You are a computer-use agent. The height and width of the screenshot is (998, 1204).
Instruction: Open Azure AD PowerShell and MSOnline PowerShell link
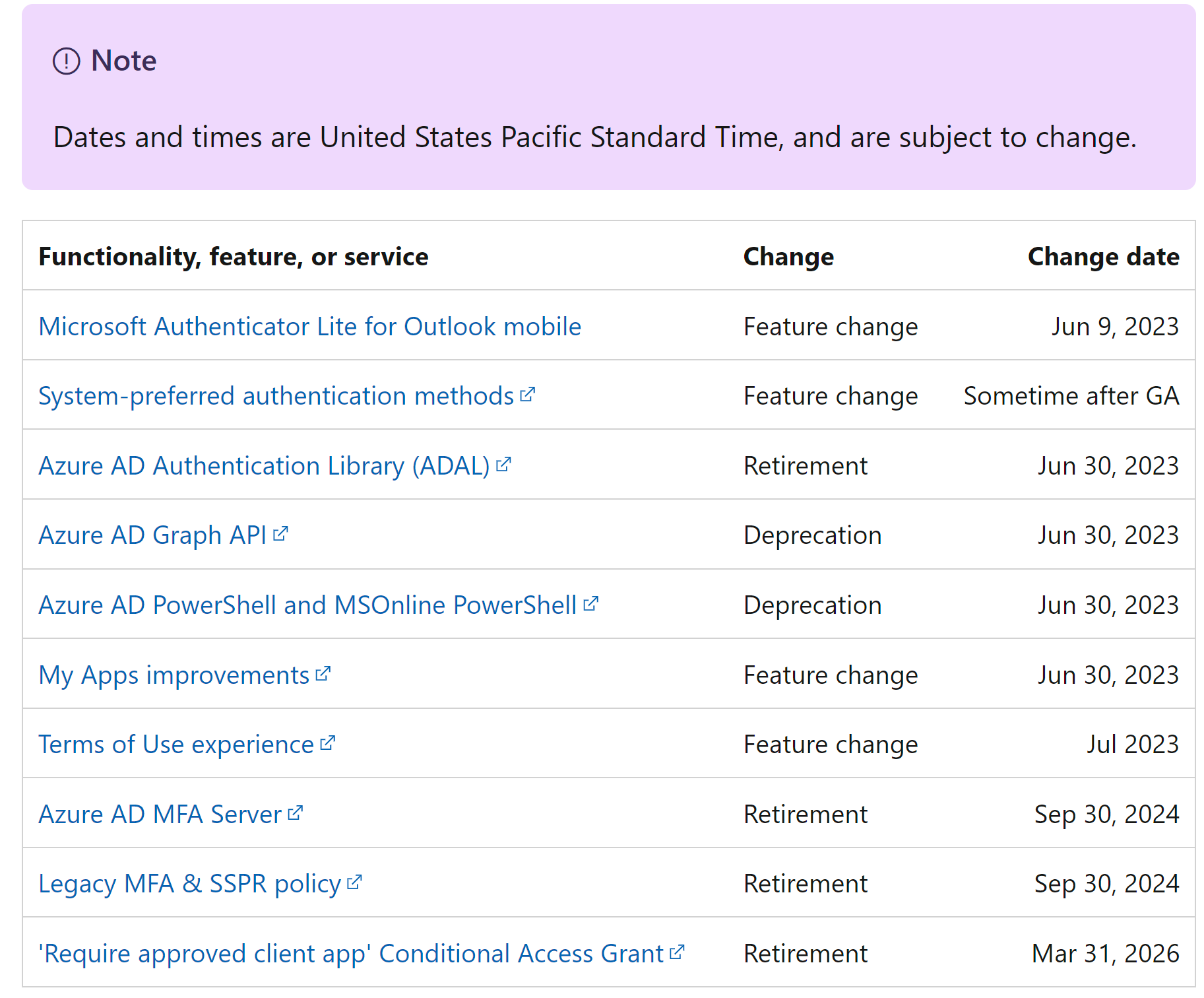click(307, 605)
